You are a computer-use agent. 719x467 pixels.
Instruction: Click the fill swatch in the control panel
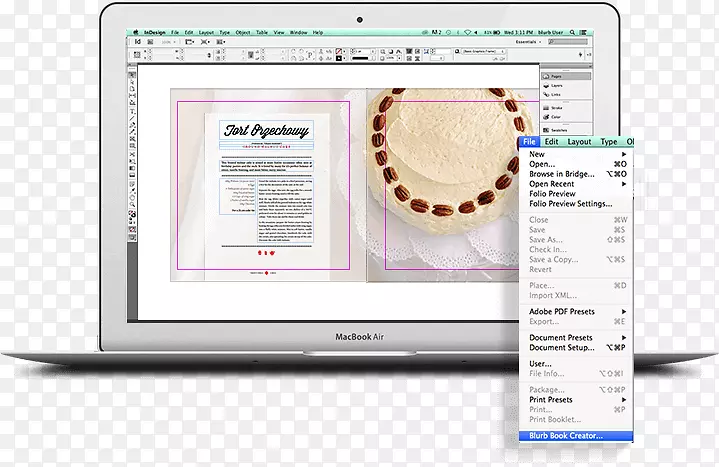pyautogui.click(x=339, y=51)
